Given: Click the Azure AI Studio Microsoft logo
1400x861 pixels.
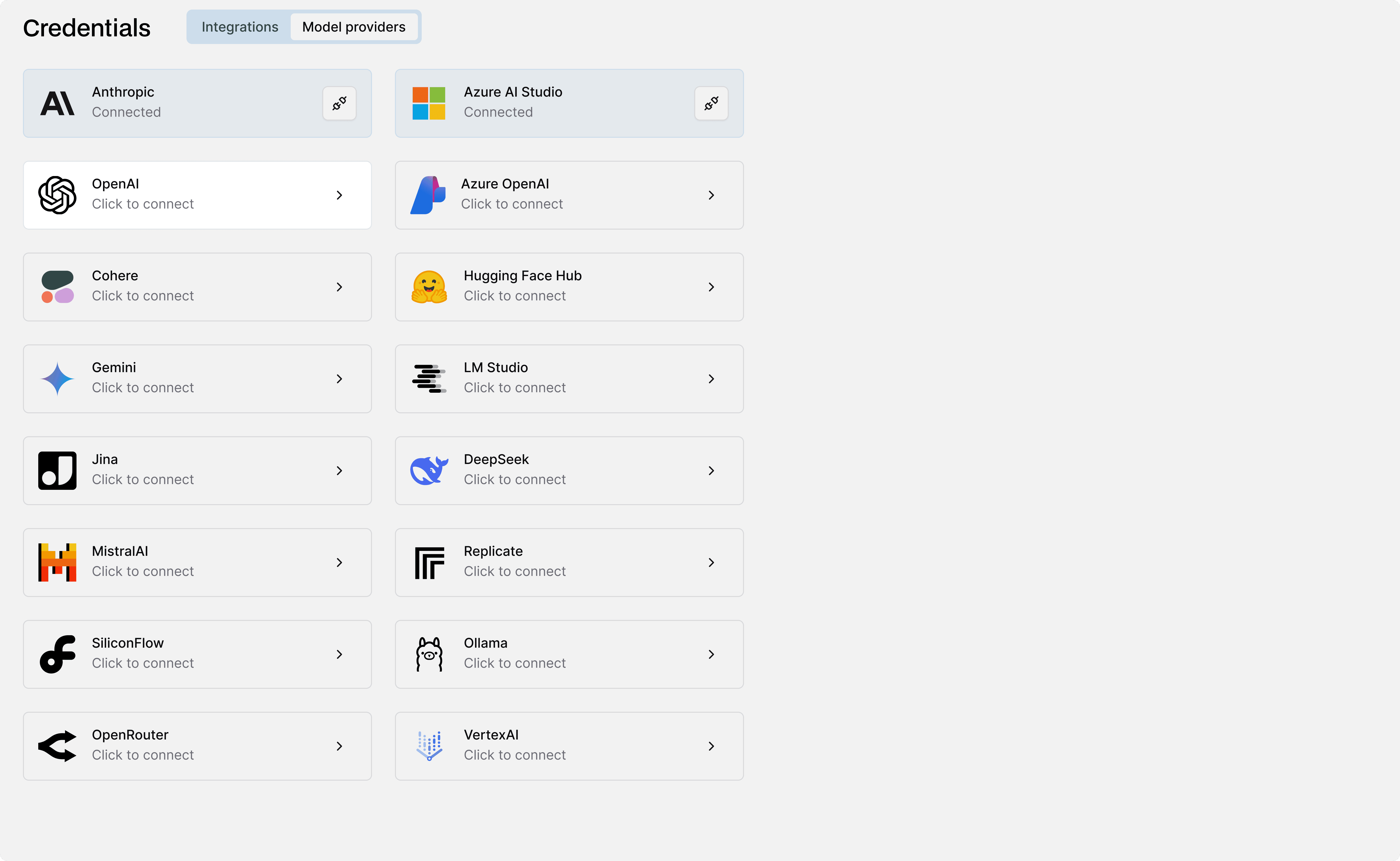Looking at the screenshot, I should (x=429, y=103).
